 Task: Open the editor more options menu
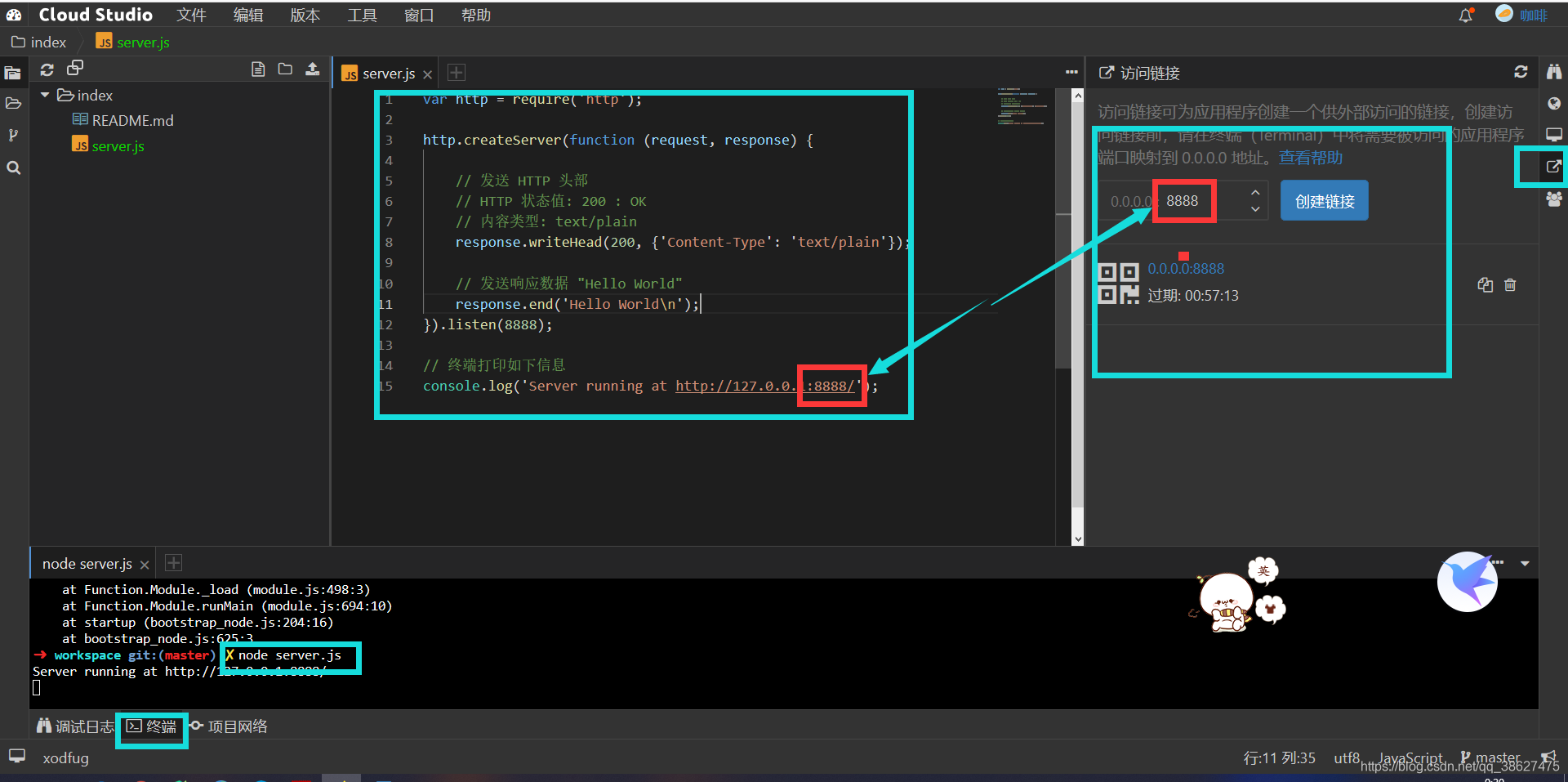[x=1071, y=72]
